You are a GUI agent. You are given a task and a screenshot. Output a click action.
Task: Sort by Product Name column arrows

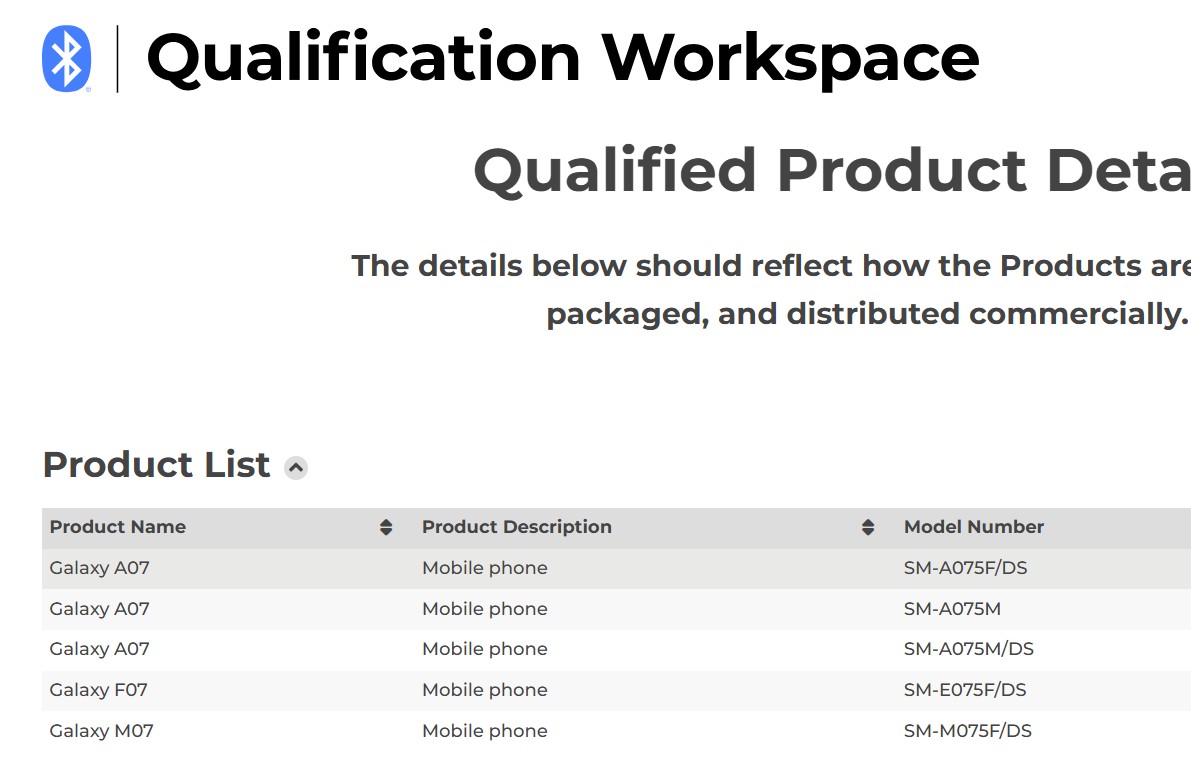pyautogui.click(x=386, y=527)
